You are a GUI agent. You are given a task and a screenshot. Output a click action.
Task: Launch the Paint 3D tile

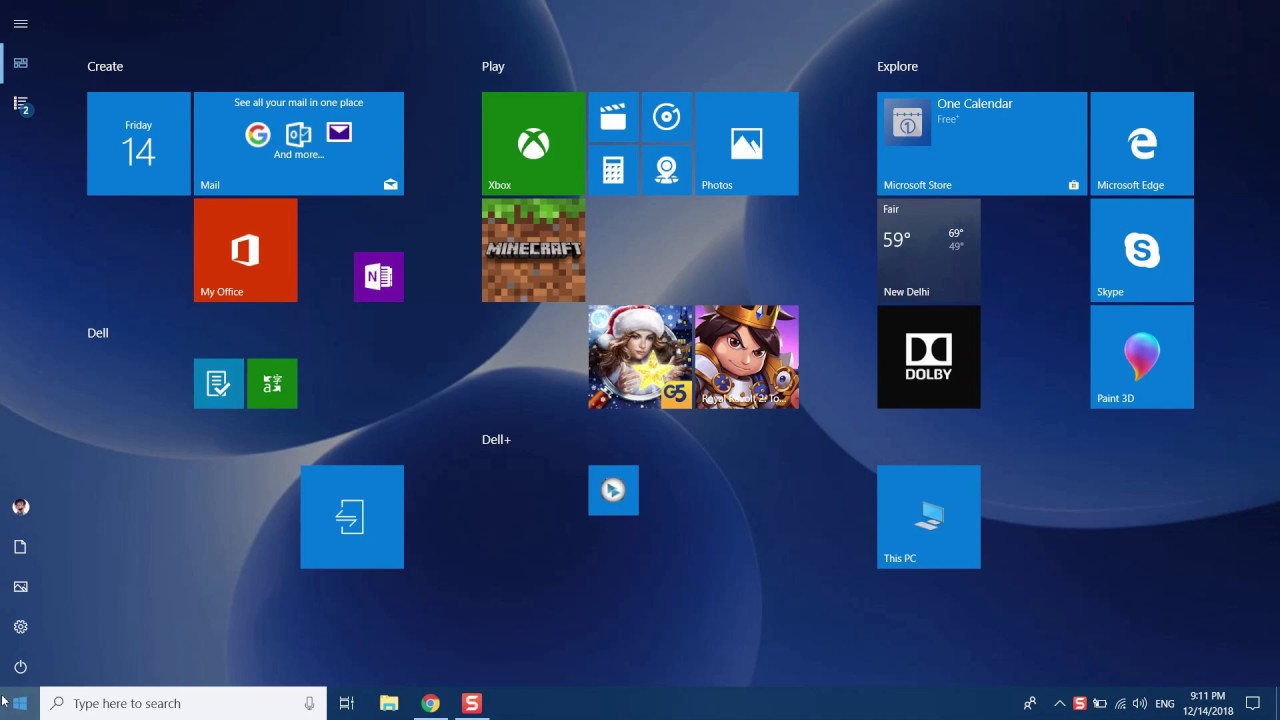click(x=1142, y=357)
